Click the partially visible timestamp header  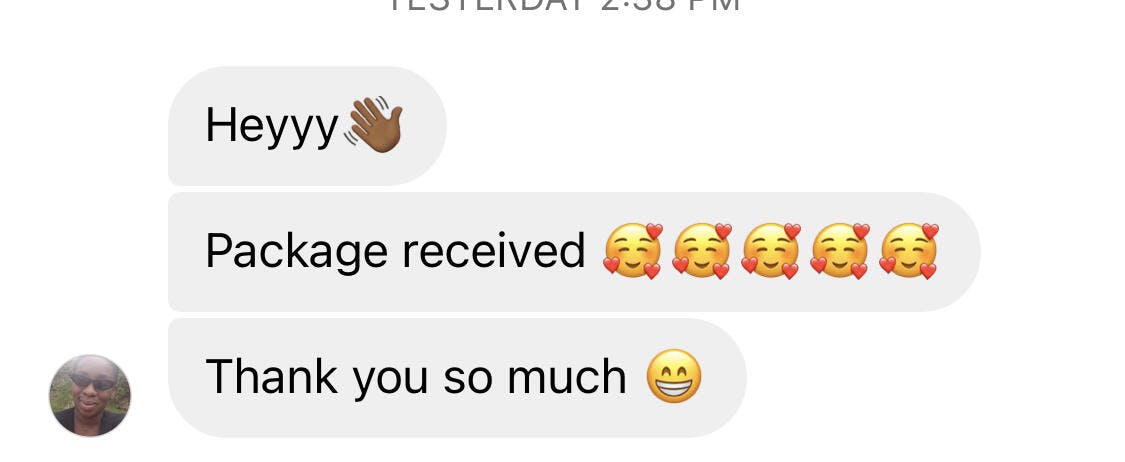click(x=564, y=6)
